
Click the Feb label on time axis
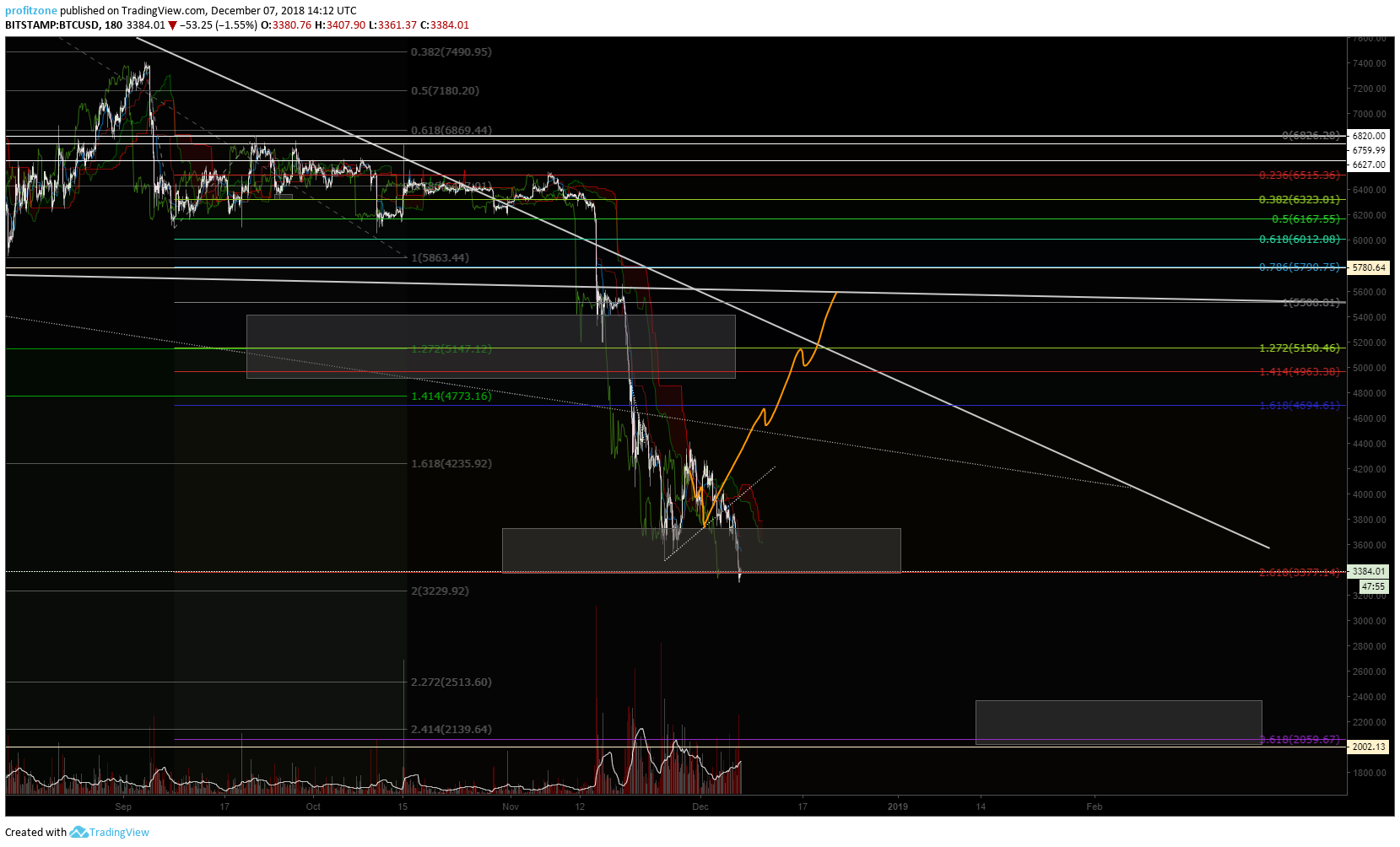tap(1094, 807)
